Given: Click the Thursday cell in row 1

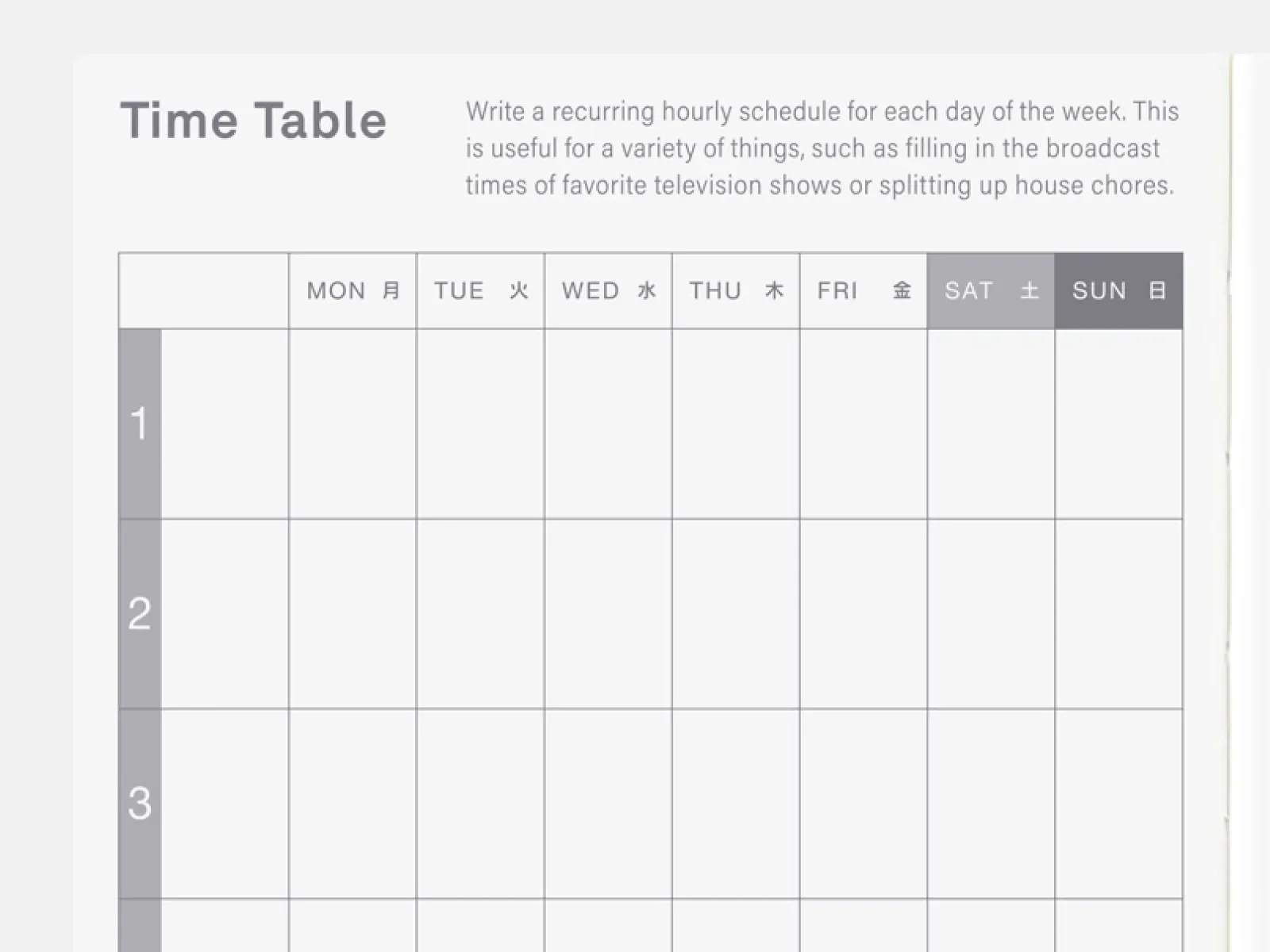Looking at the screenshot, I should point(736,424).
